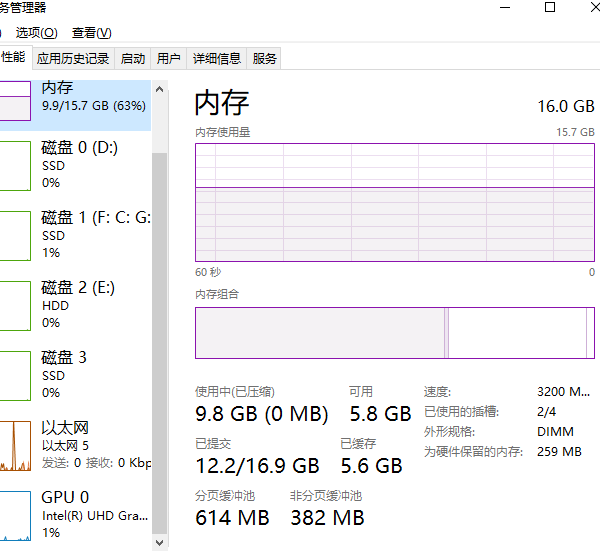Click the memory composition (内存组合) bar
The image size is (600, 553).
(394, 332)
